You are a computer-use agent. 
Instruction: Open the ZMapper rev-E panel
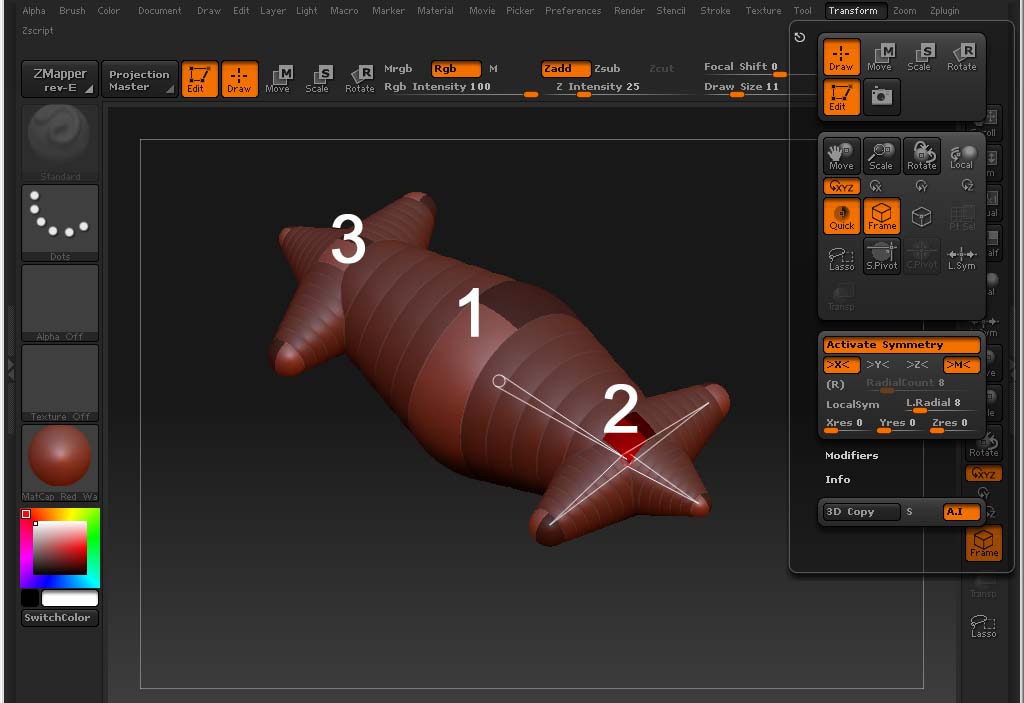tap(57, 79)
